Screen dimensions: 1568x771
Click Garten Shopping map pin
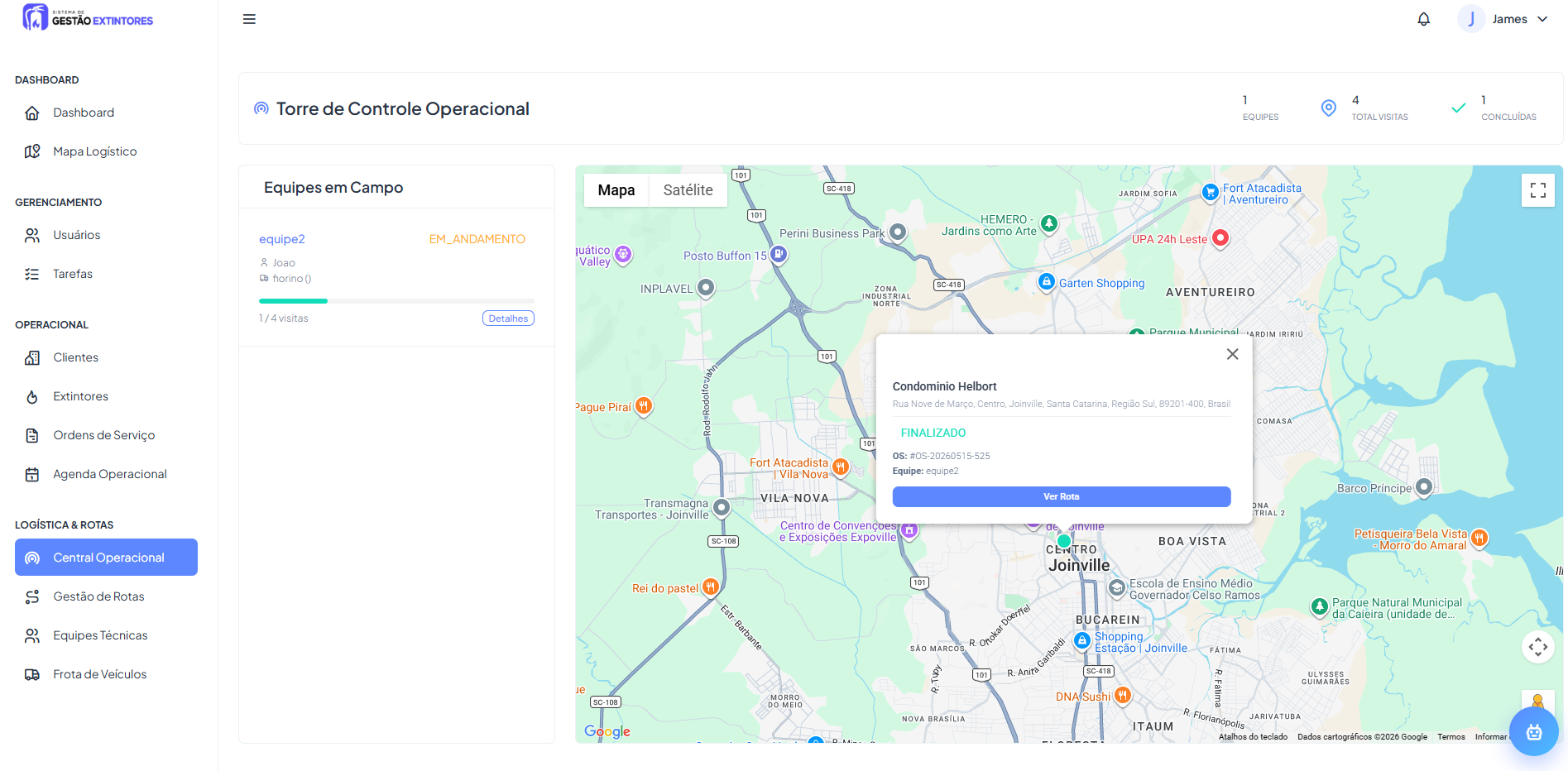[1046, 282]
